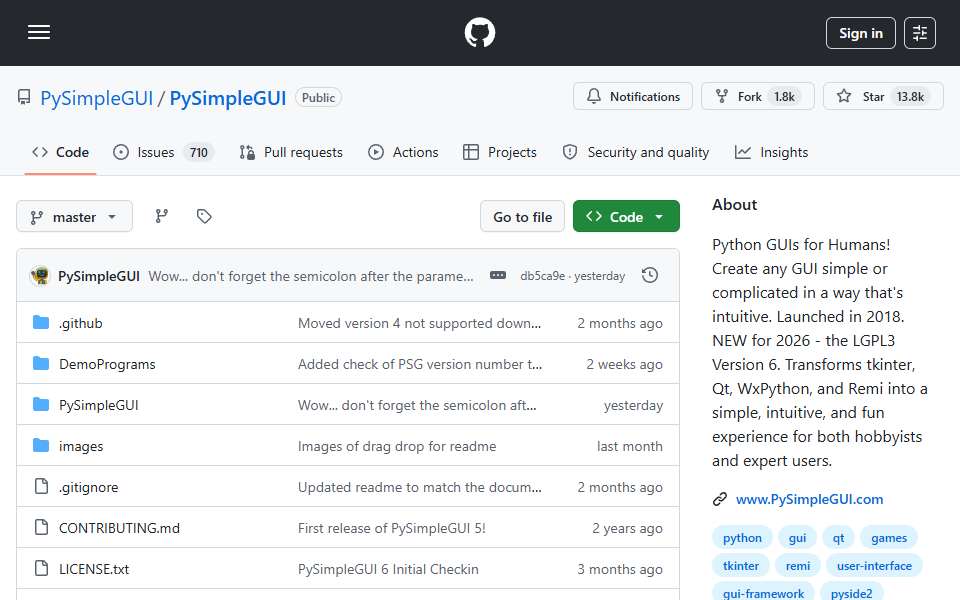Select the user-interface topic tag

pyautogui.click(x=874, y=566)
